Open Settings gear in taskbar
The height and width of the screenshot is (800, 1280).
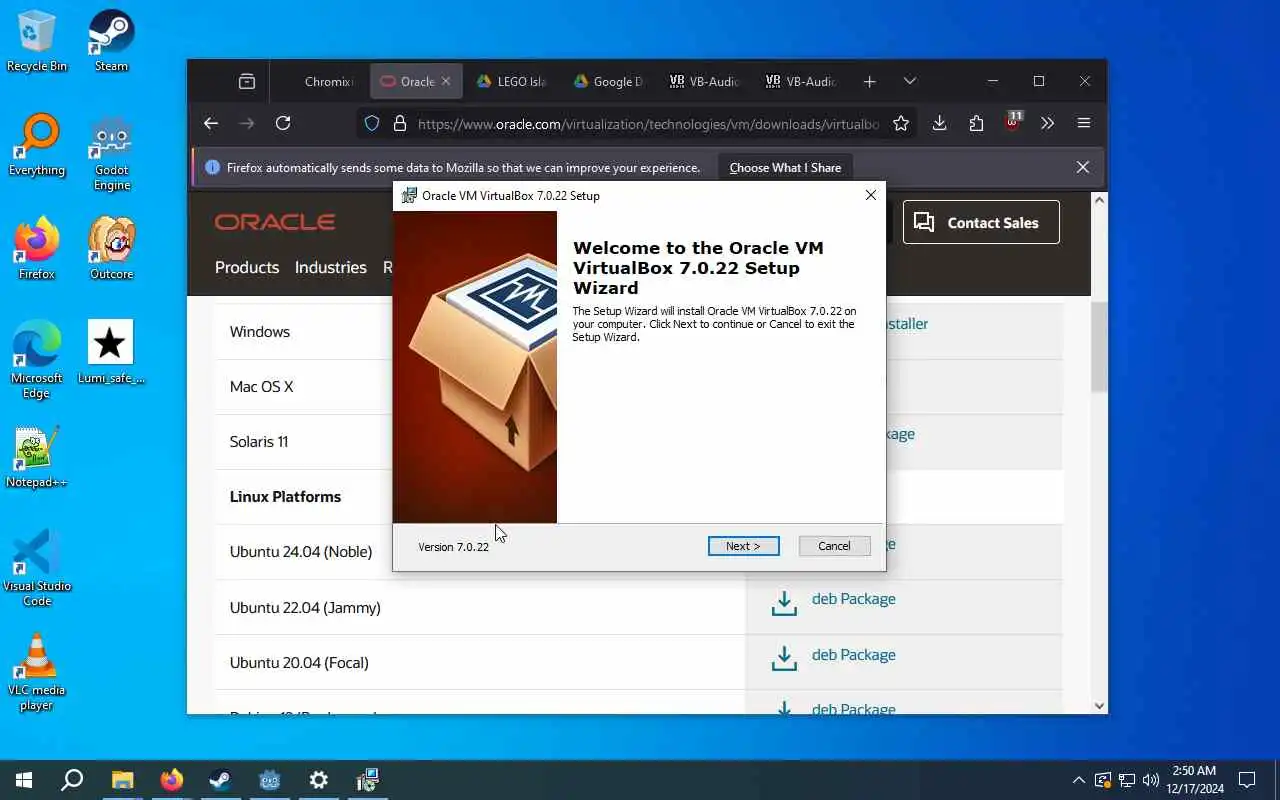click(x=318, y=780)
